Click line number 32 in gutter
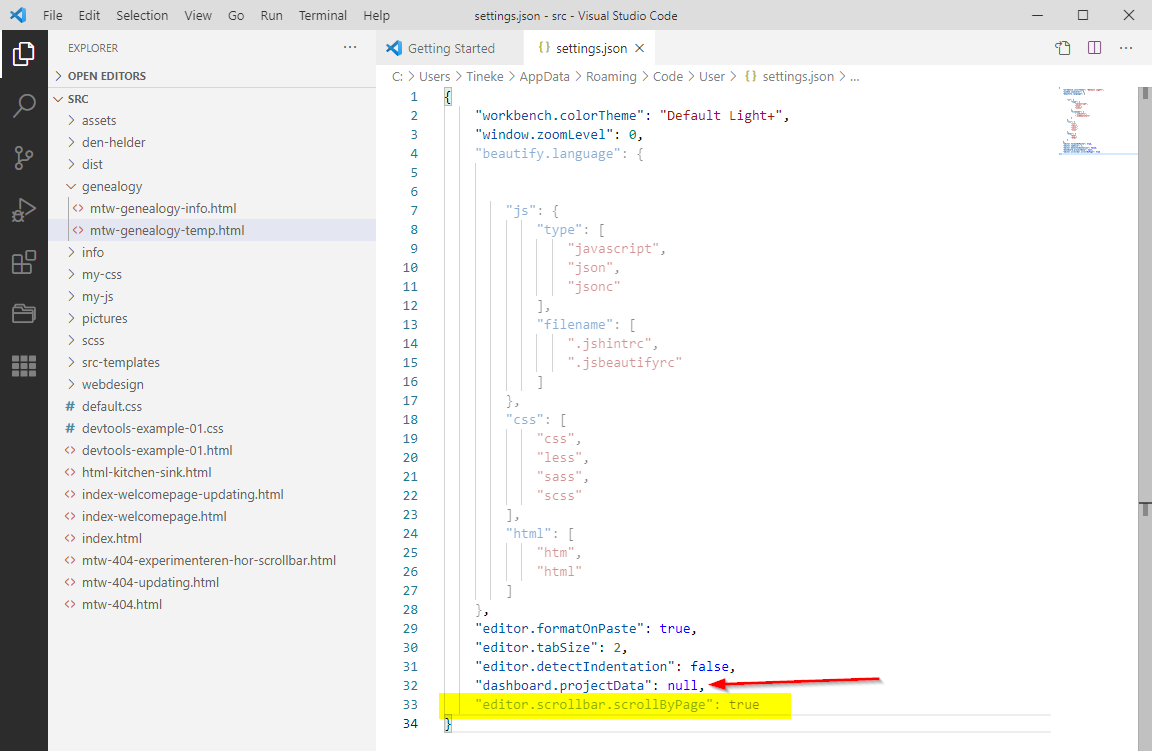Screen dimensions: 1152x751 coord(410,686)
